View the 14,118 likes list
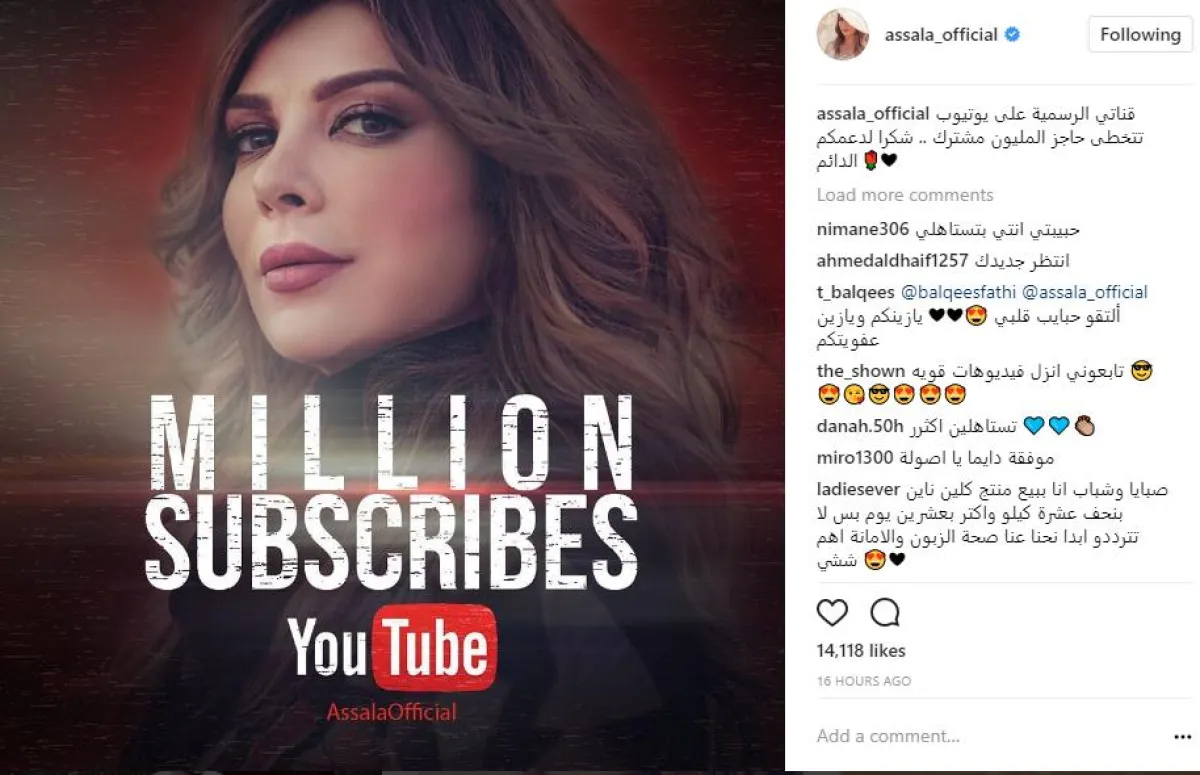Image resolution: width=1200 pixels, height=775 pixels. point(861,651)
